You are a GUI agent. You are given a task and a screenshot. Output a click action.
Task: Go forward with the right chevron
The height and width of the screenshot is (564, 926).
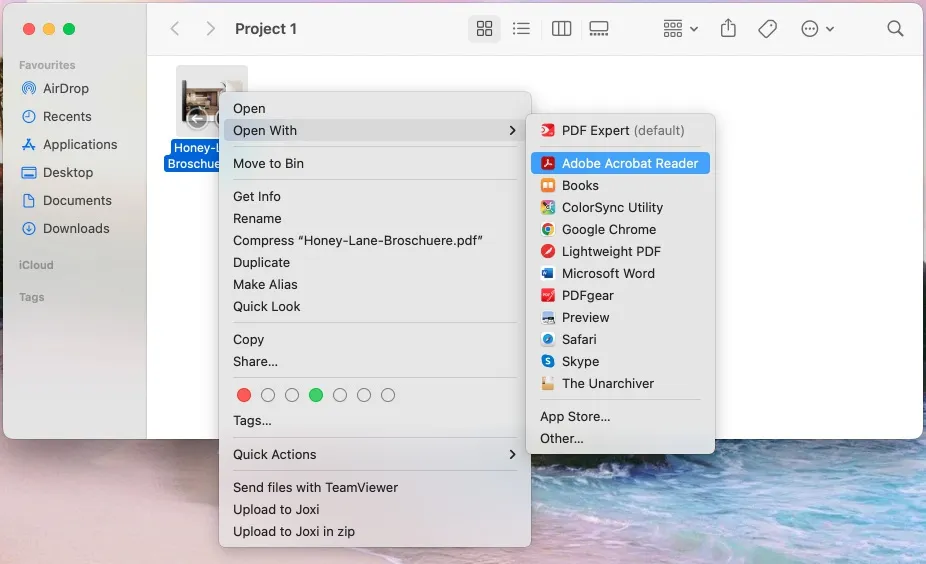click(x=210, y=28)
